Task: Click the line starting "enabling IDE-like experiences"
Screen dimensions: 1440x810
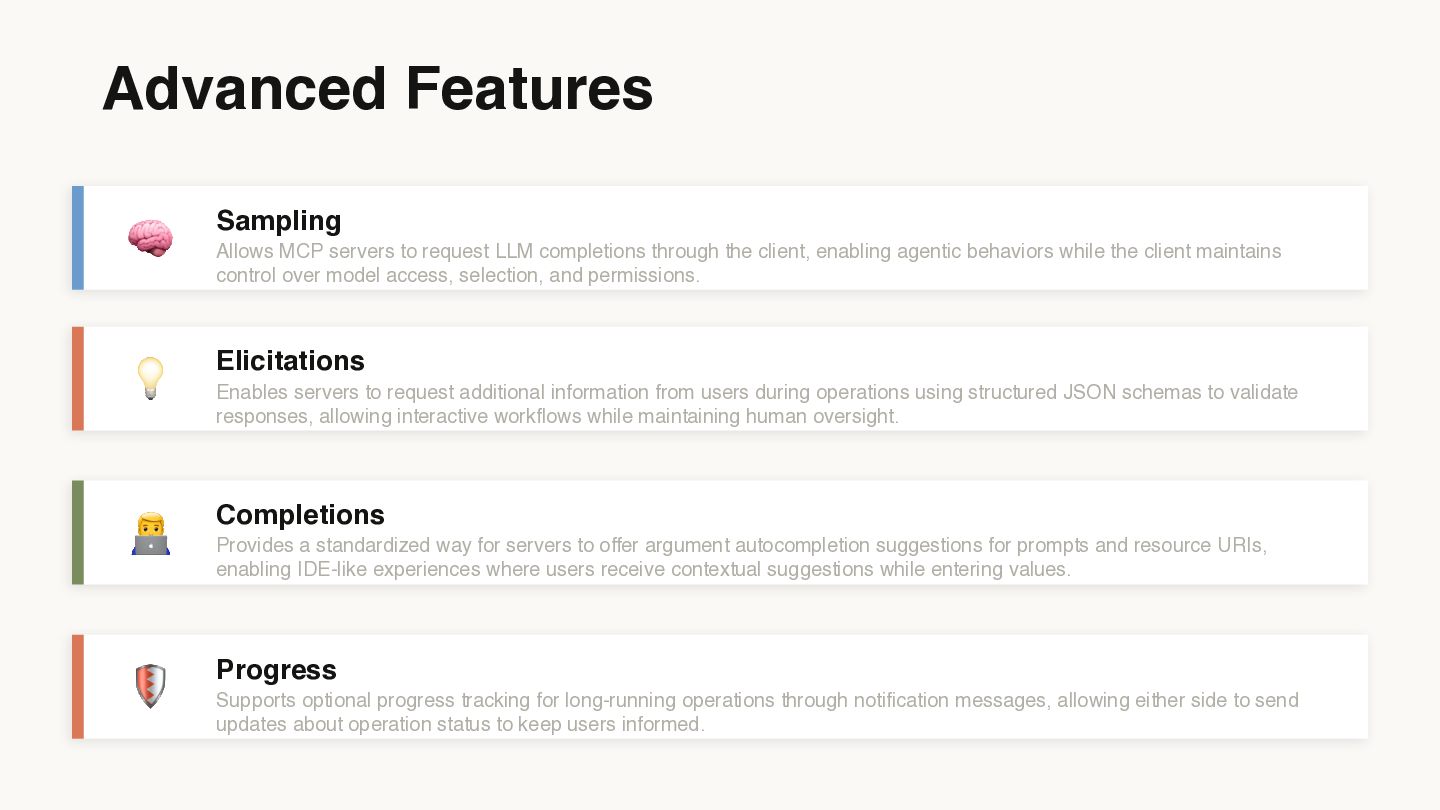Action: coord(643,569)
